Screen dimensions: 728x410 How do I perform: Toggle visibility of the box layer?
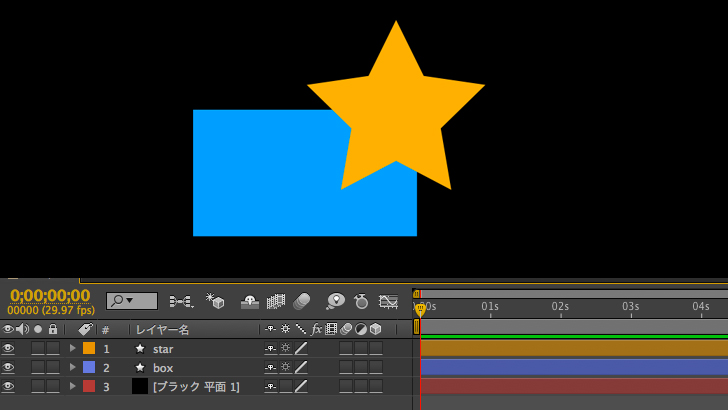[8, 367]
